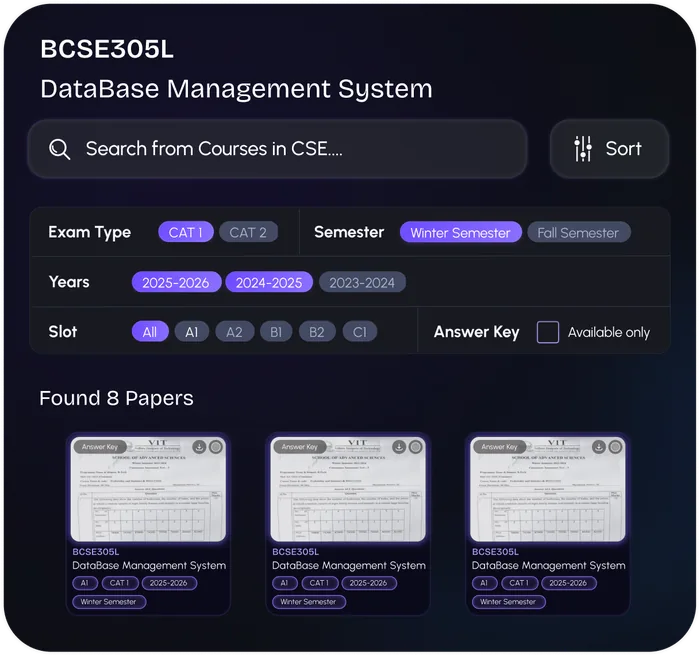Click the CAT 1 tag on middle paper card
This screenshot has height=656, width=700.
pos(319,583)
